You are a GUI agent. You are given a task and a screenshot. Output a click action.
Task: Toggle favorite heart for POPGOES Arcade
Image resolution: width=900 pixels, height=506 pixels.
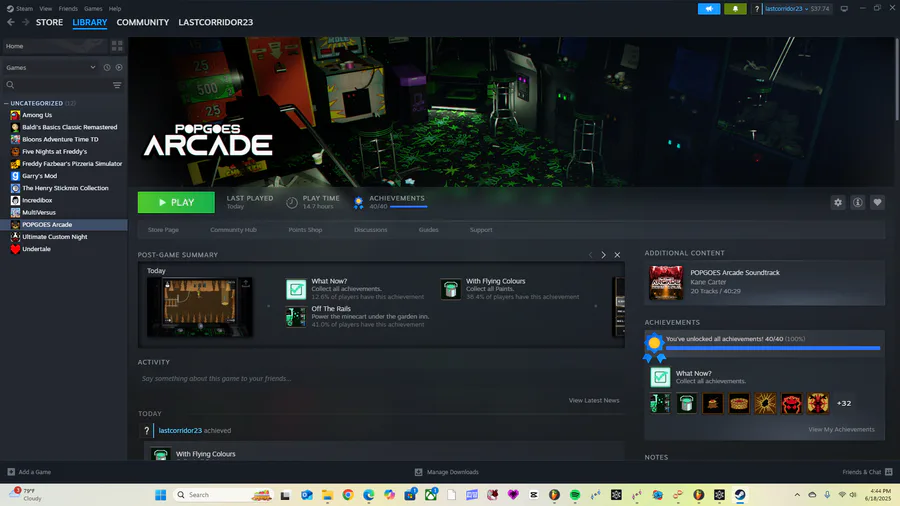tap(877, 202)
